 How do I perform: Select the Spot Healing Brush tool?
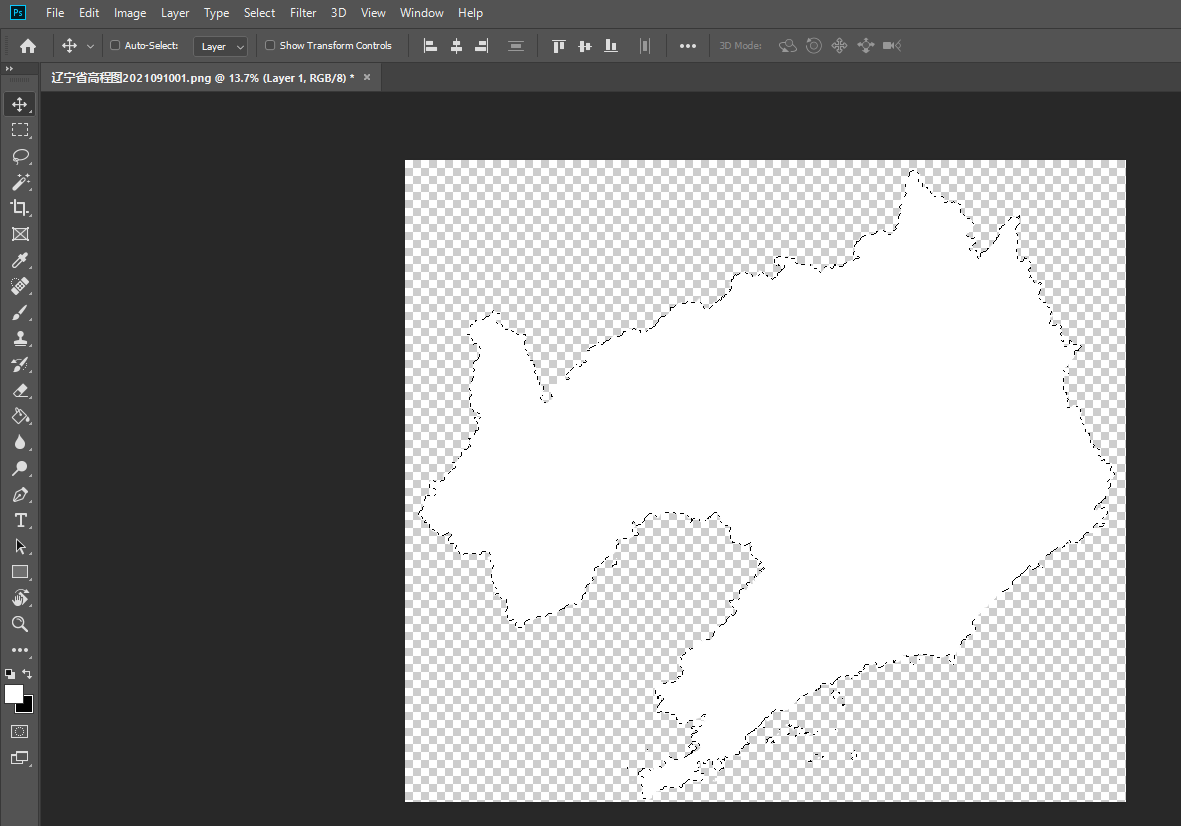(x=20, y=286)
